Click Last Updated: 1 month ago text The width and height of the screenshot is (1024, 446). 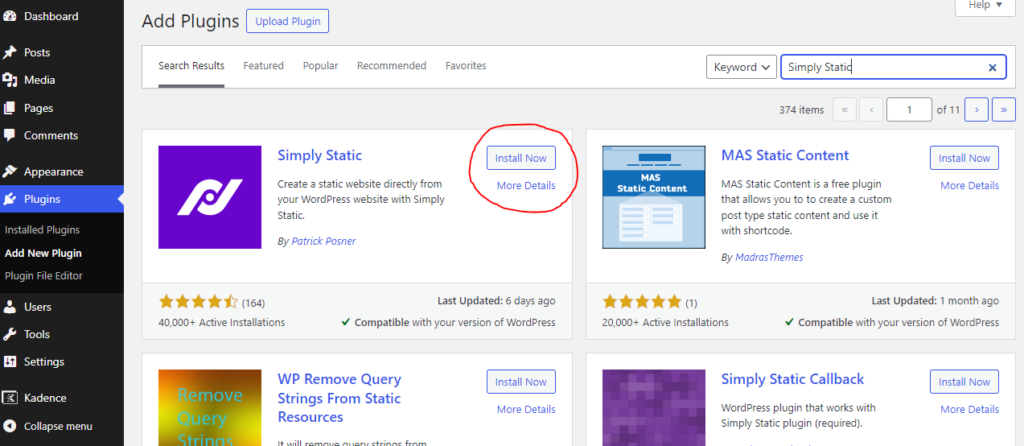coord(935,301)
